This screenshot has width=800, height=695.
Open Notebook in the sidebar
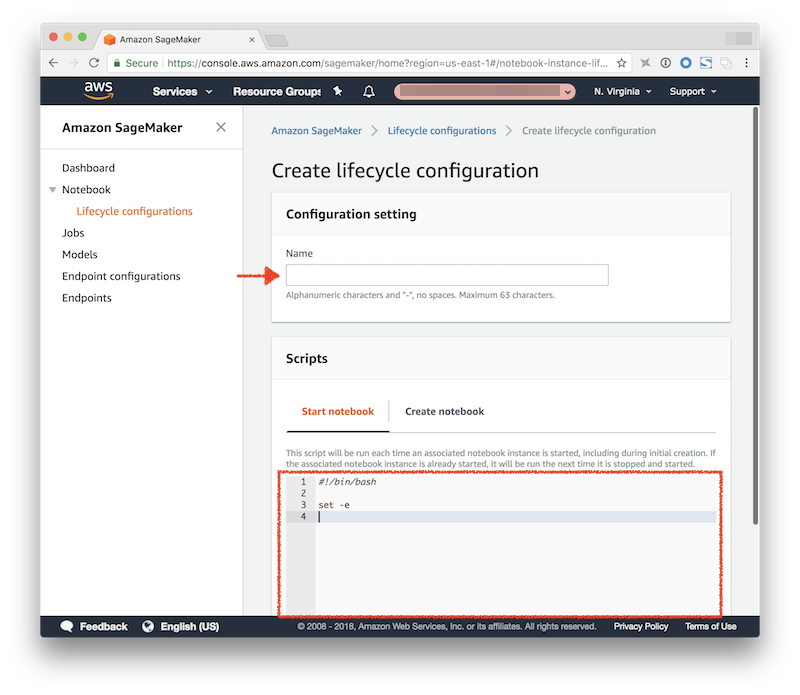click(x=86, y=189)
